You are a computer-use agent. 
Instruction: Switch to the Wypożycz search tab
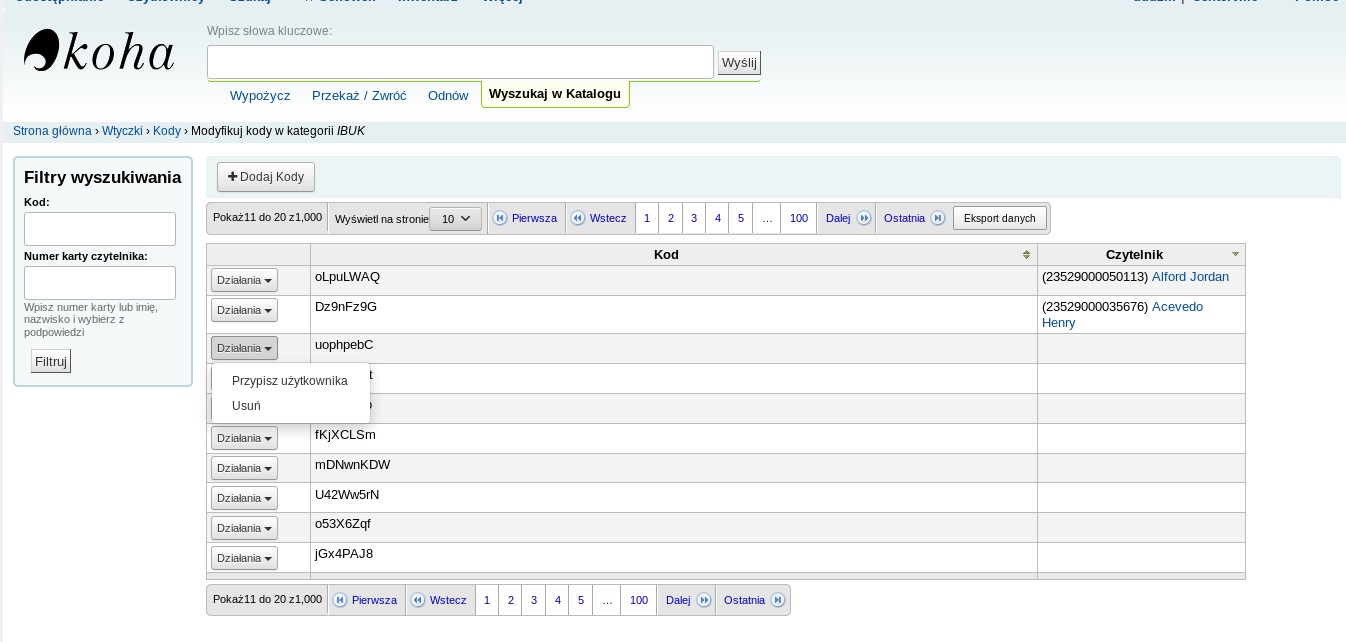260,96
